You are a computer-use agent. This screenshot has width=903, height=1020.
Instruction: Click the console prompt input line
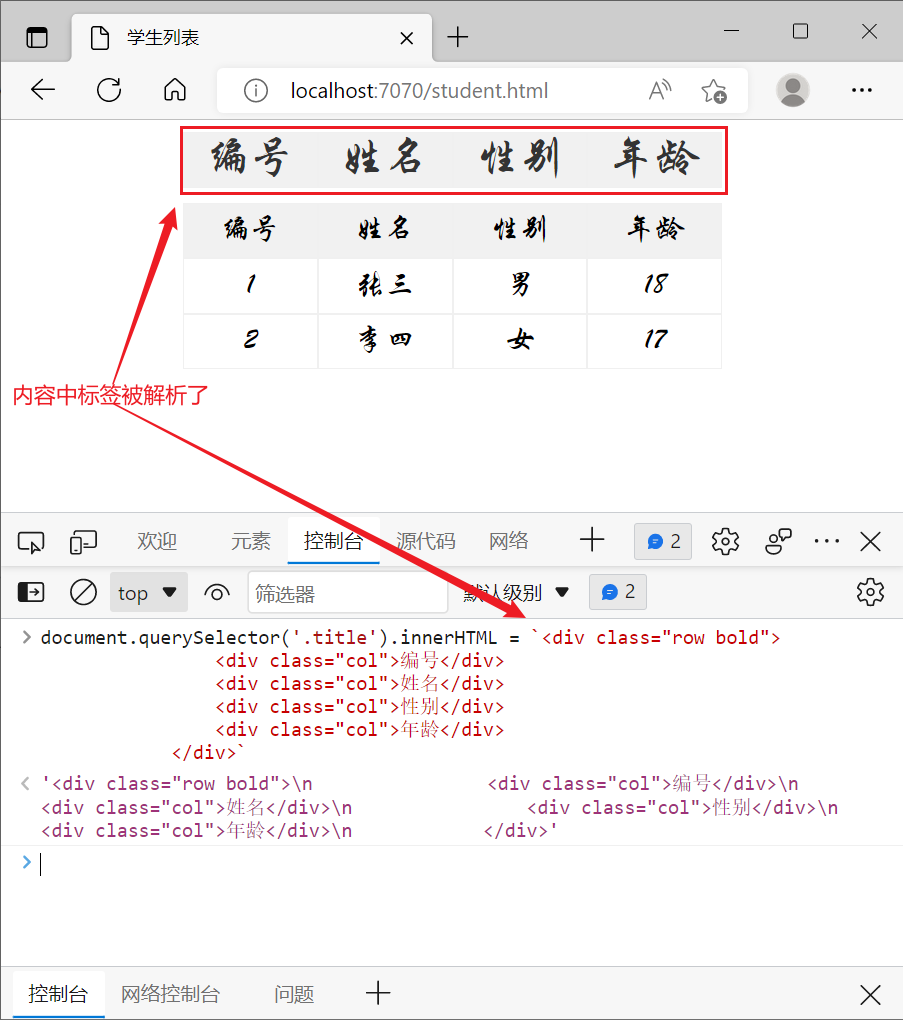pyautogui.click(x=452, y=864)
